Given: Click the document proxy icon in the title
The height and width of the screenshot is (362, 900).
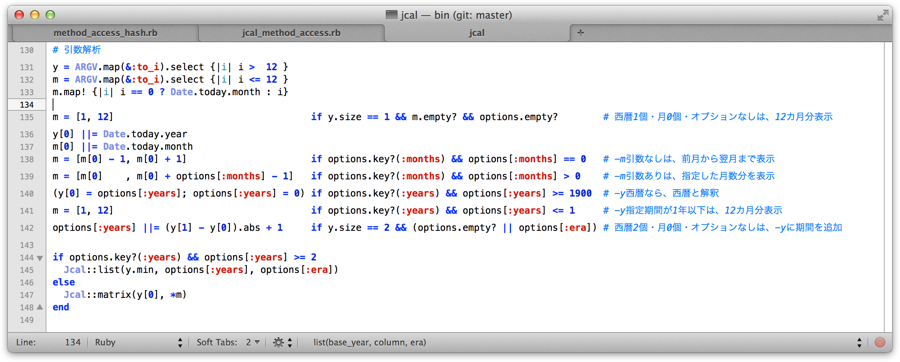Looking at the screenshot, I should click(392, 15).
